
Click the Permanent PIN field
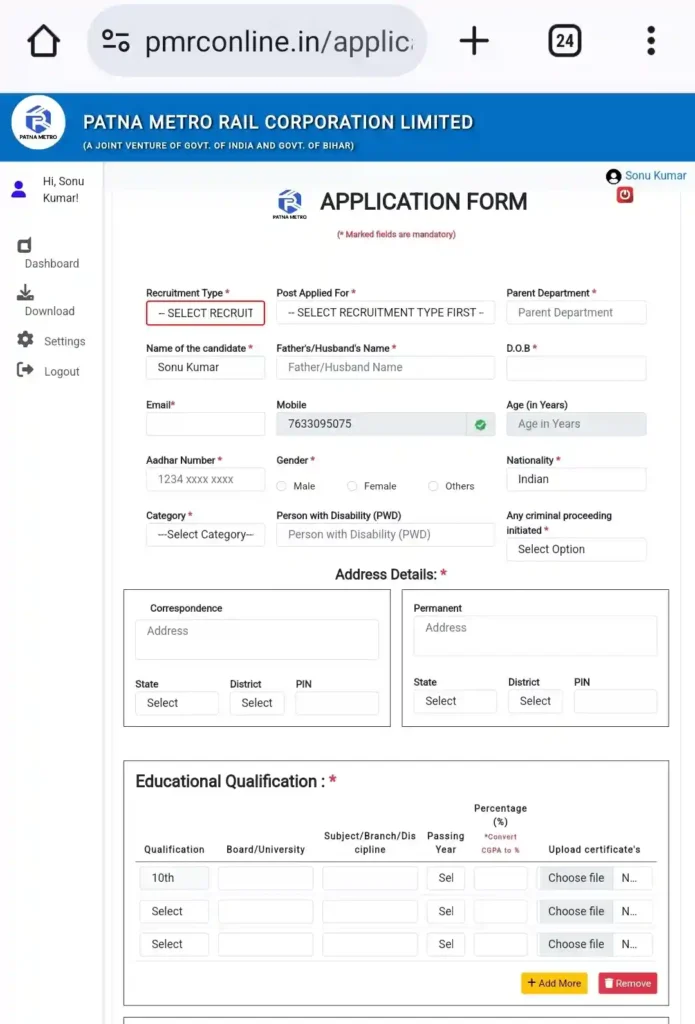[615, 701]
